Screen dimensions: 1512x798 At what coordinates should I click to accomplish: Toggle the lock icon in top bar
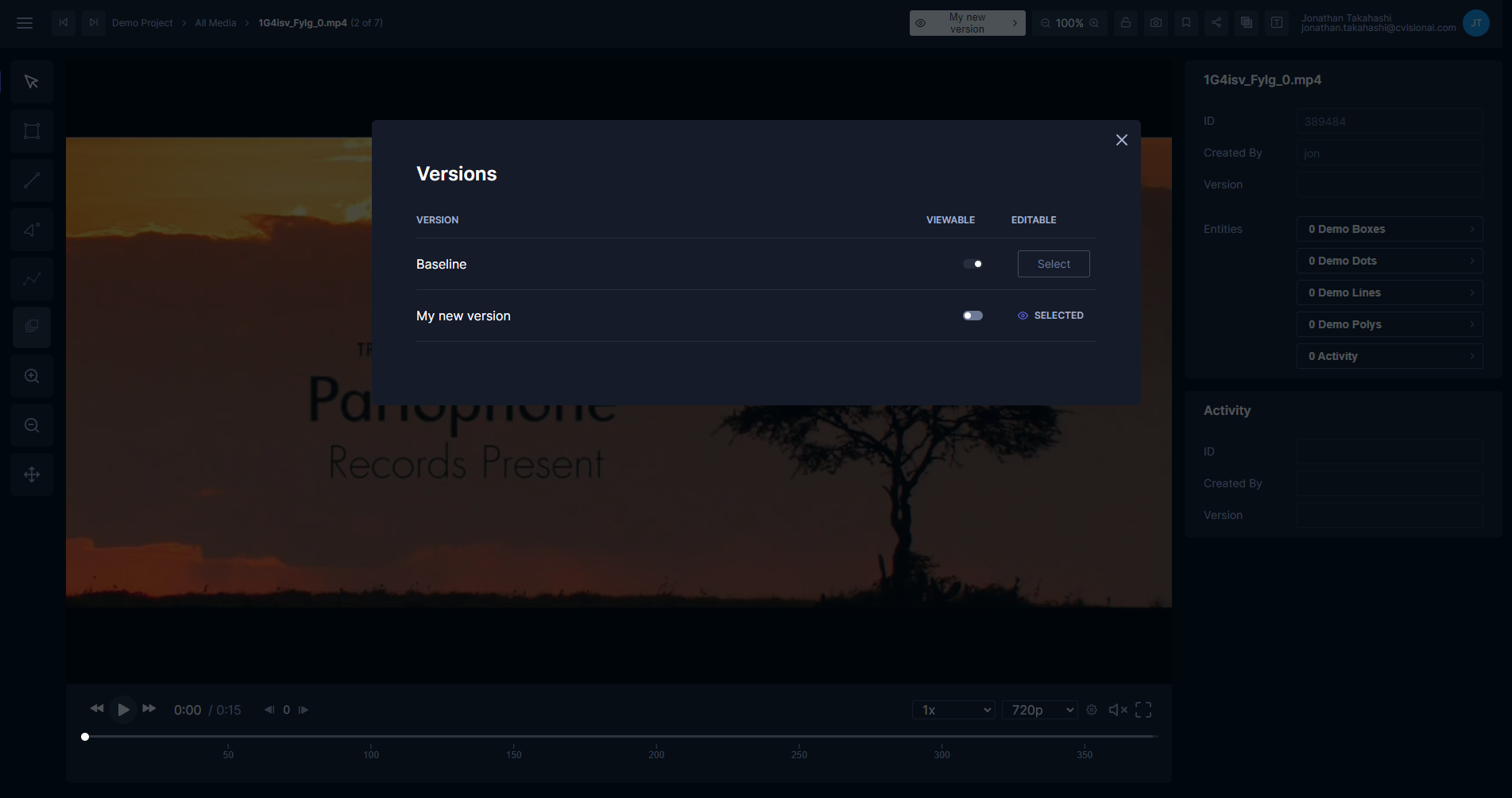point(1126,23)
